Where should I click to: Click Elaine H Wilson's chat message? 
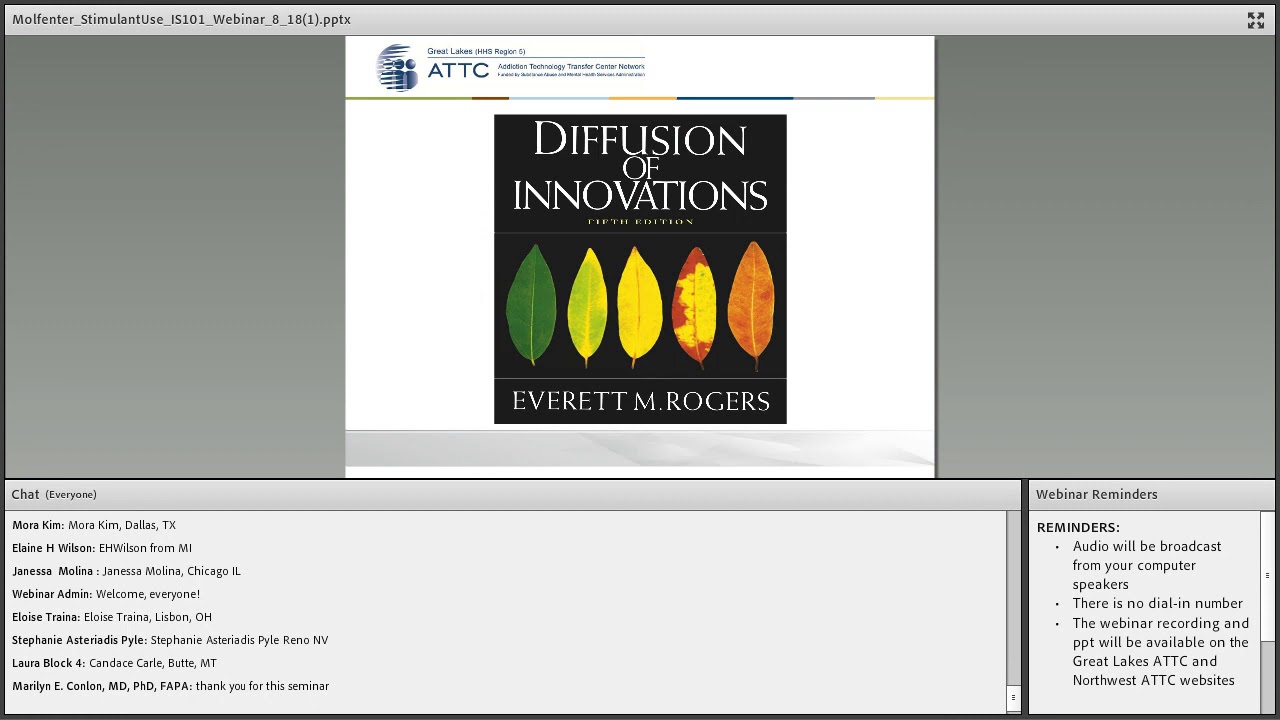[102, 548]
